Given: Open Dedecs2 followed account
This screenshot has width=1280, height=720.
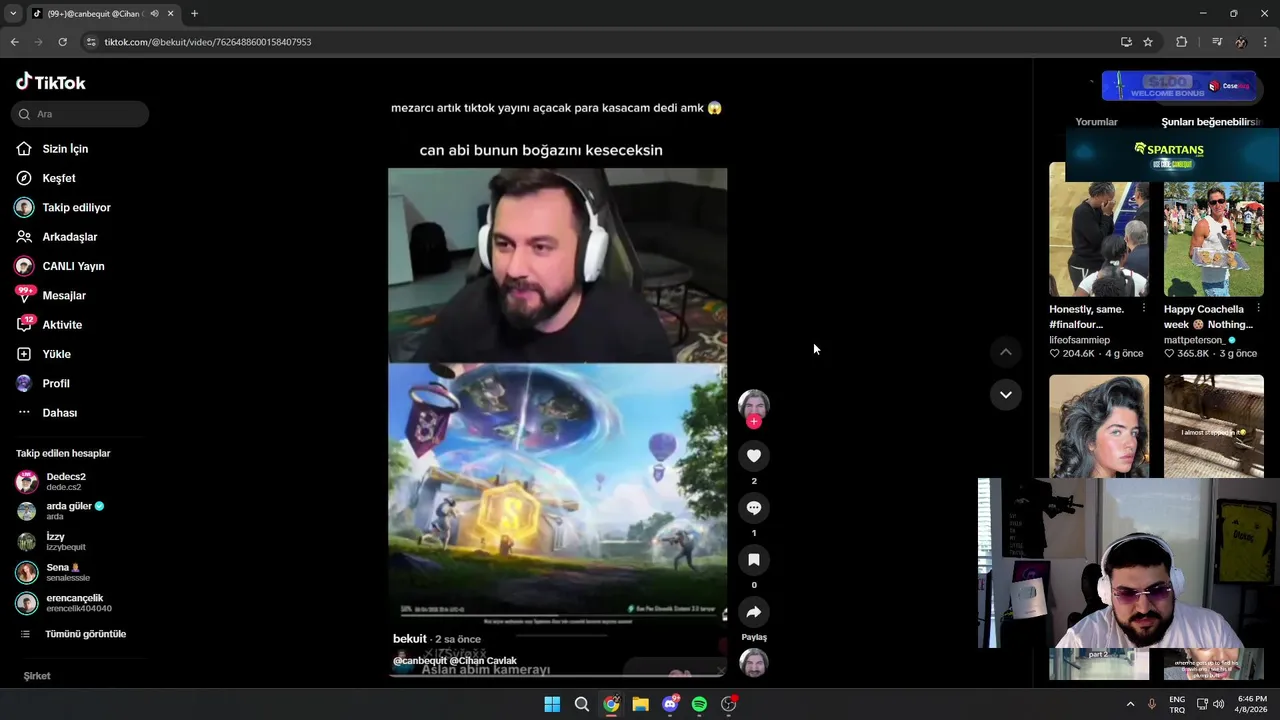Looking at the screenshot, I should click(65, 481).
